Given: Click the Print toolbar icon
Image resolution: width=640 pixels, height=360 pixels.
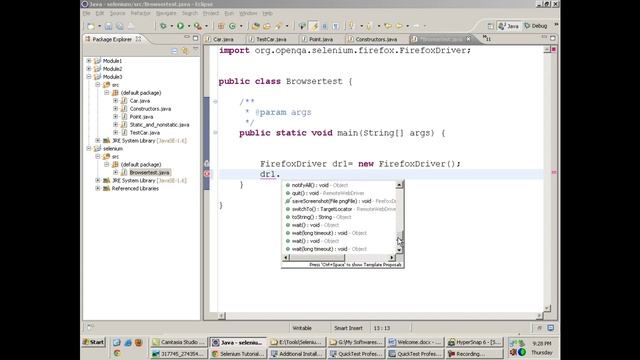Looking at the screenshot, I should point(131,26).
